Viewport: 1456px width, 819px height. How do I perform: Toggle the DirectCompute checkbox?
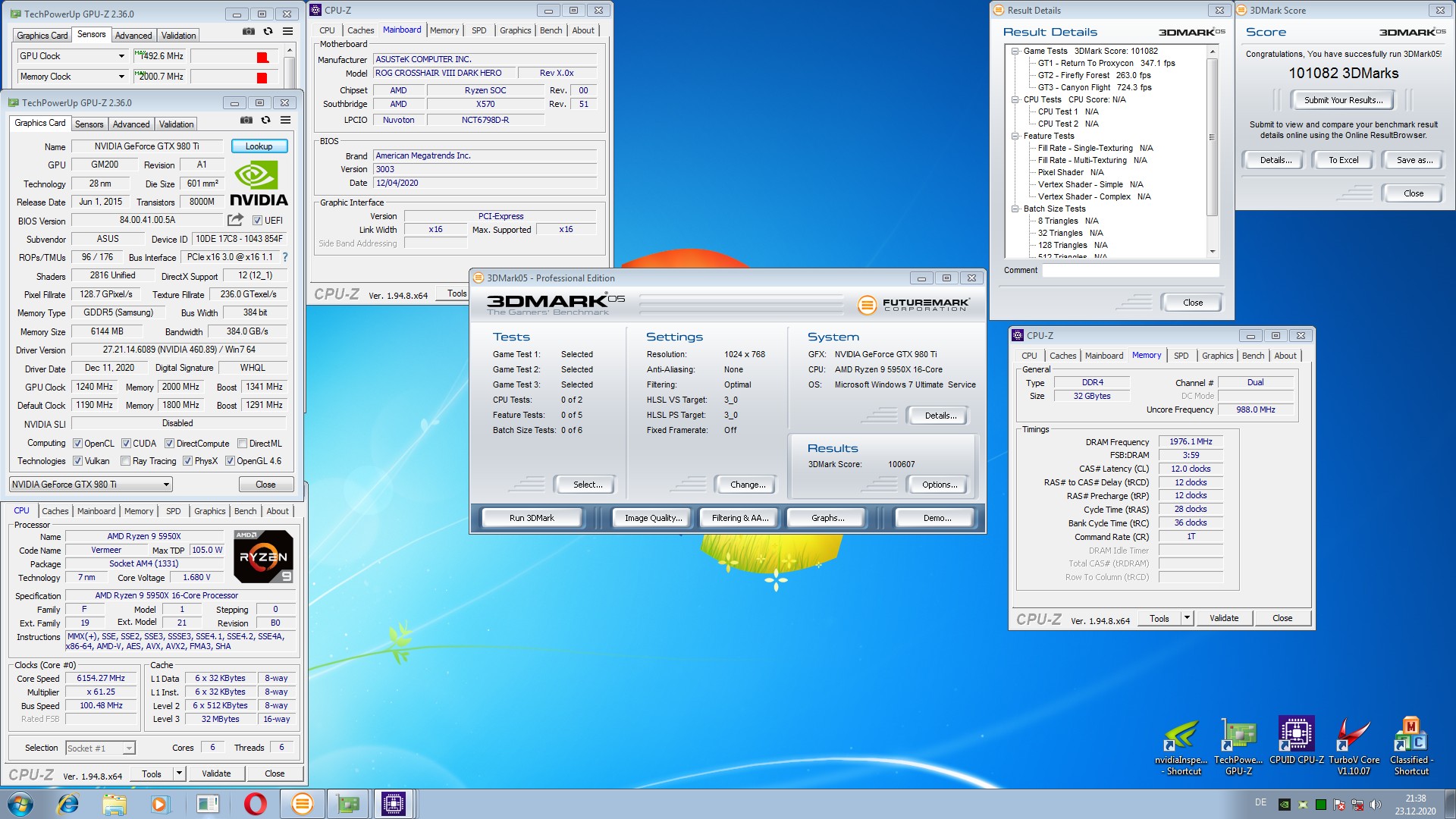169,444
